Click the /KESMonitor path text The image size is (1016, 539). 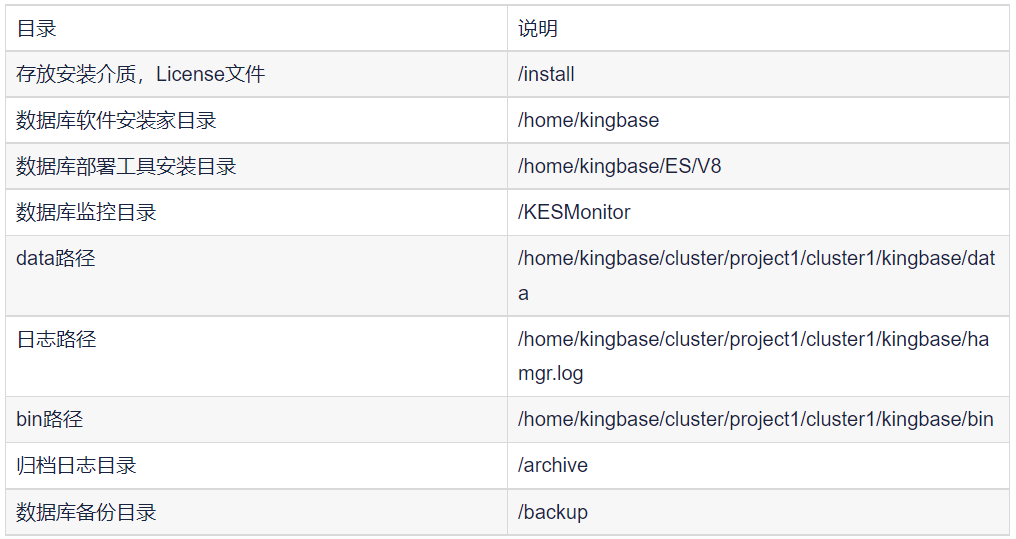click(574, 213)
